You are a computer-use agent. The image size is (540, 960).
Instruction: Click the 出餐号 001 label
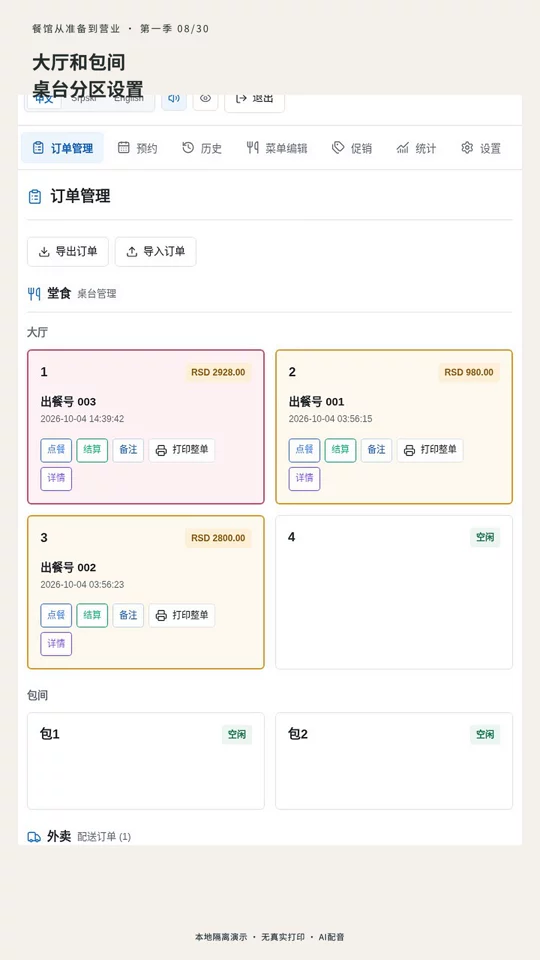(317, 402)
